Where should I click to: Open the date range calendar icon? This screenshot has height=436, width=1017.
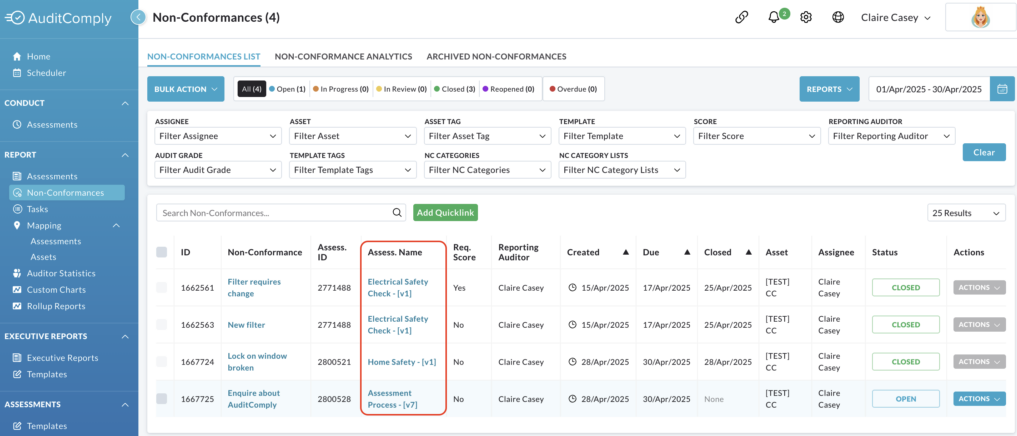(1002, 89)
